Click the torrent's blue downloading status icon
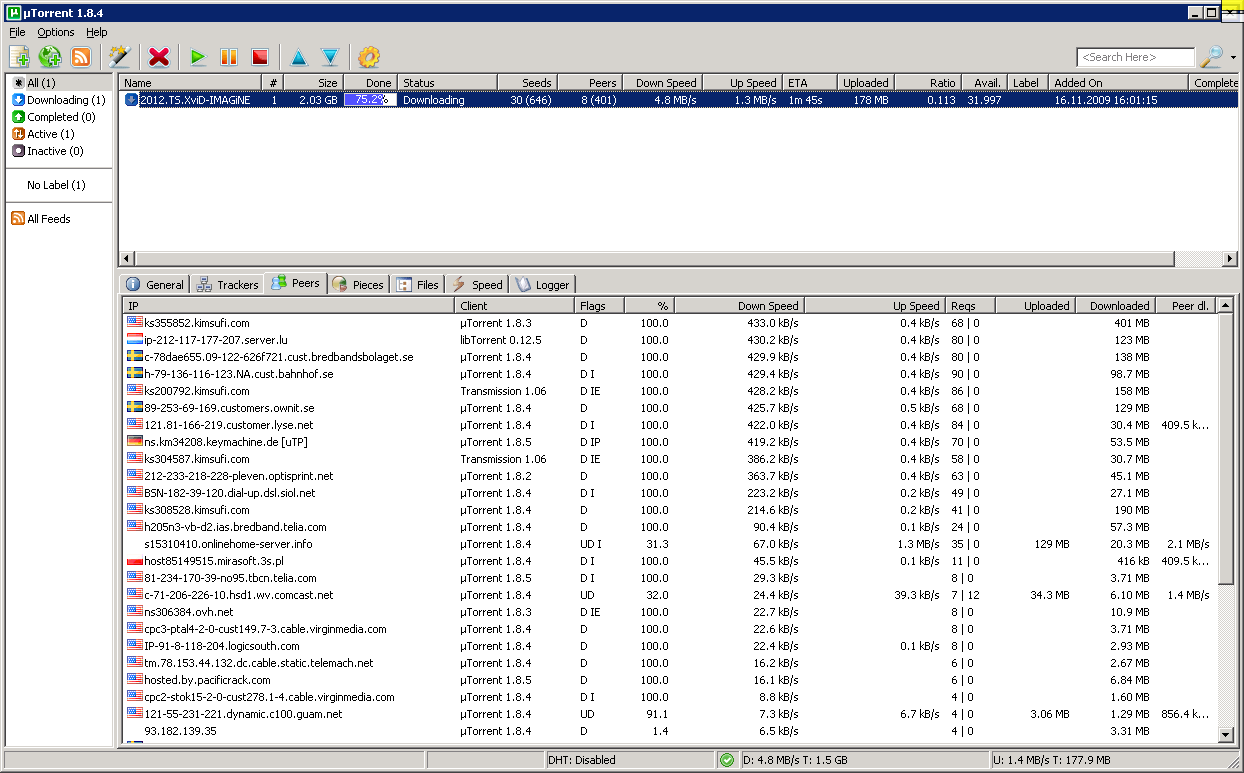This screenshot has width=1244, height=773. (131, 100)
